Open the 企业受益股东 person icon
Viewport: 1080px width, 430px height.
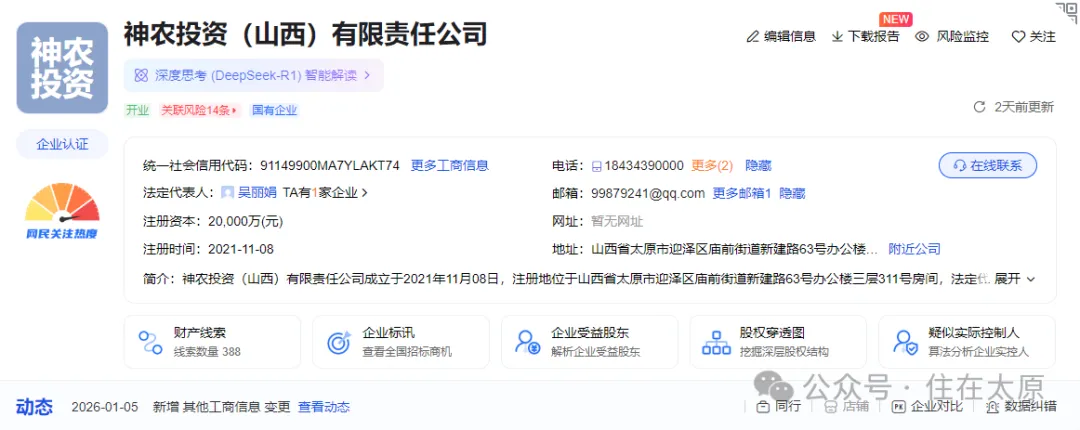pos(528,342)
